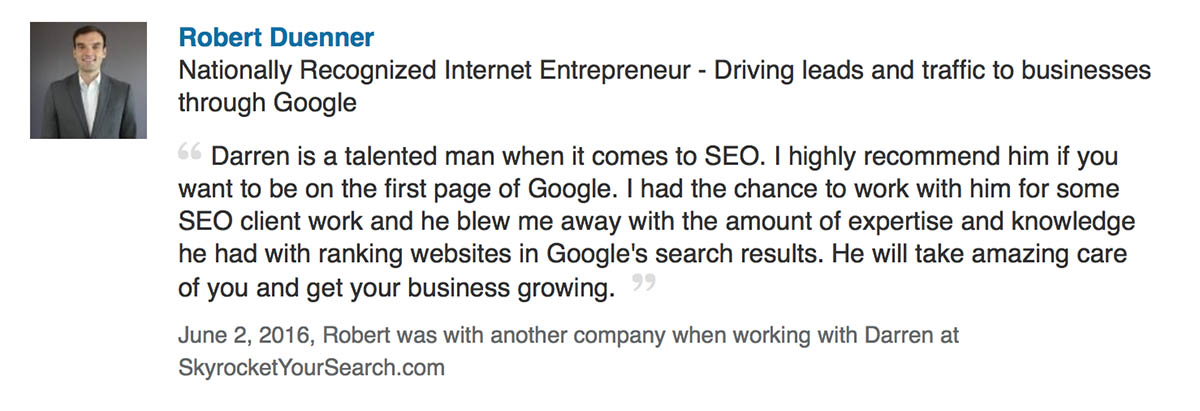Click the opening quotation mark icon
Viewport: 1200px width, 411px height.
coord(189,153)
